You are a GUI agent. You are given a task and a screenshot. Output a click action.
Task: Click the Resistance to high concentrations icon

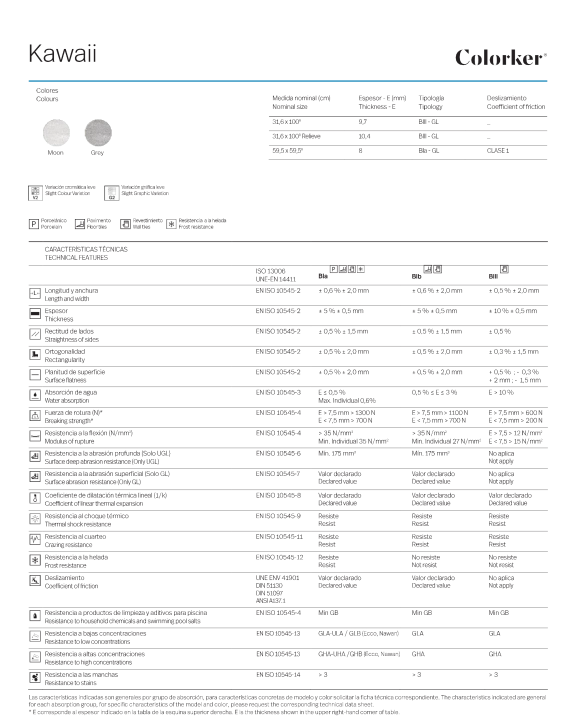35,657
